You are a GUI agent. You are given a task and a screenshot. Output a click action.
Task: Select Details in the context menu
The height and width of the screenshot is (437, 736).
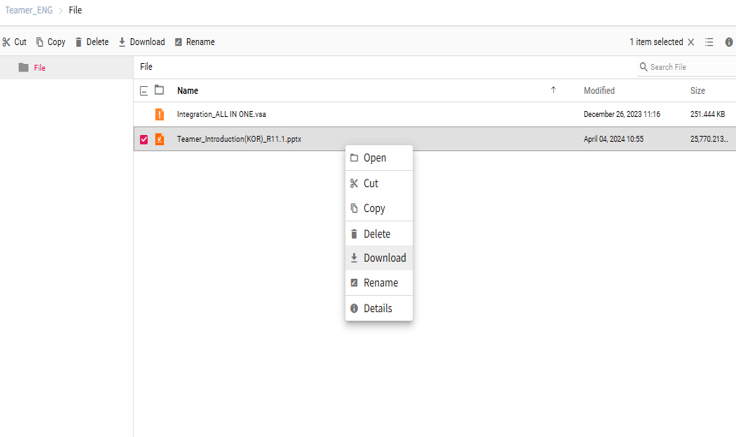click(x=377, y=308)
